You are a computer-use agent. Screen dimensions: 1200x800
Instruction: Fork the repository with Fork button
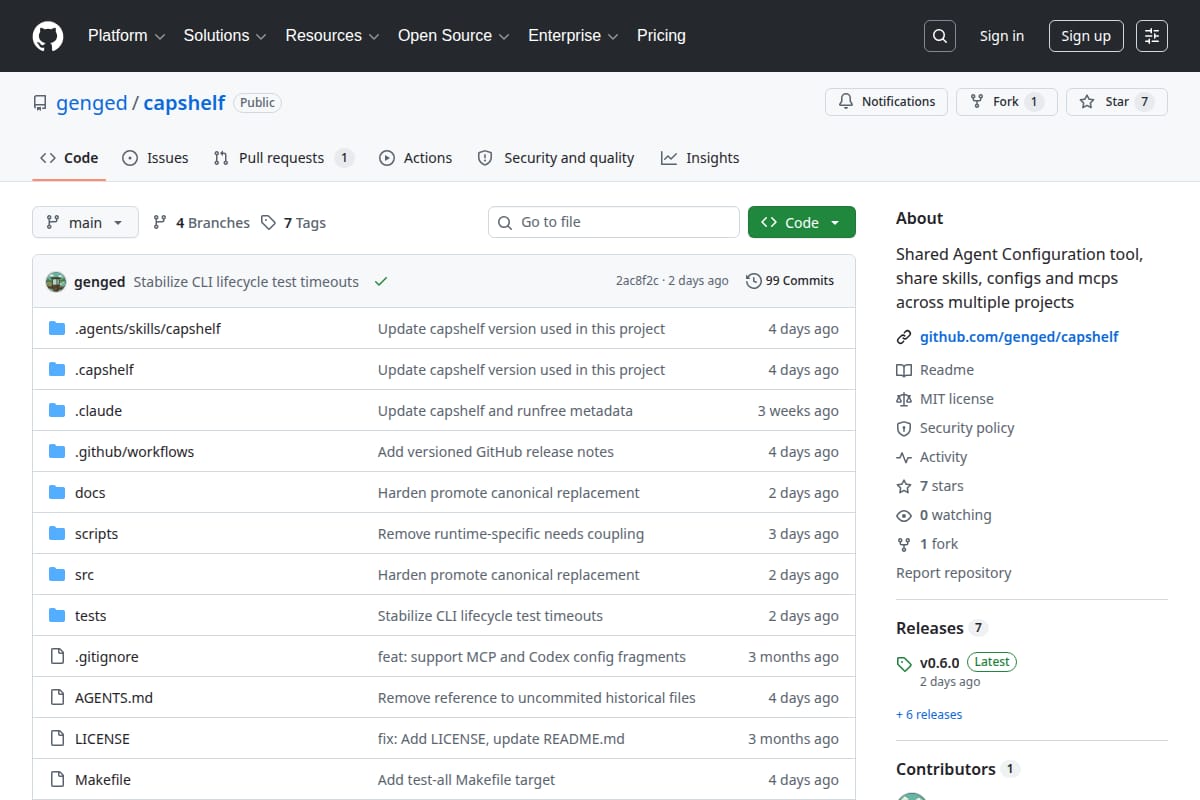point(1006,101)
